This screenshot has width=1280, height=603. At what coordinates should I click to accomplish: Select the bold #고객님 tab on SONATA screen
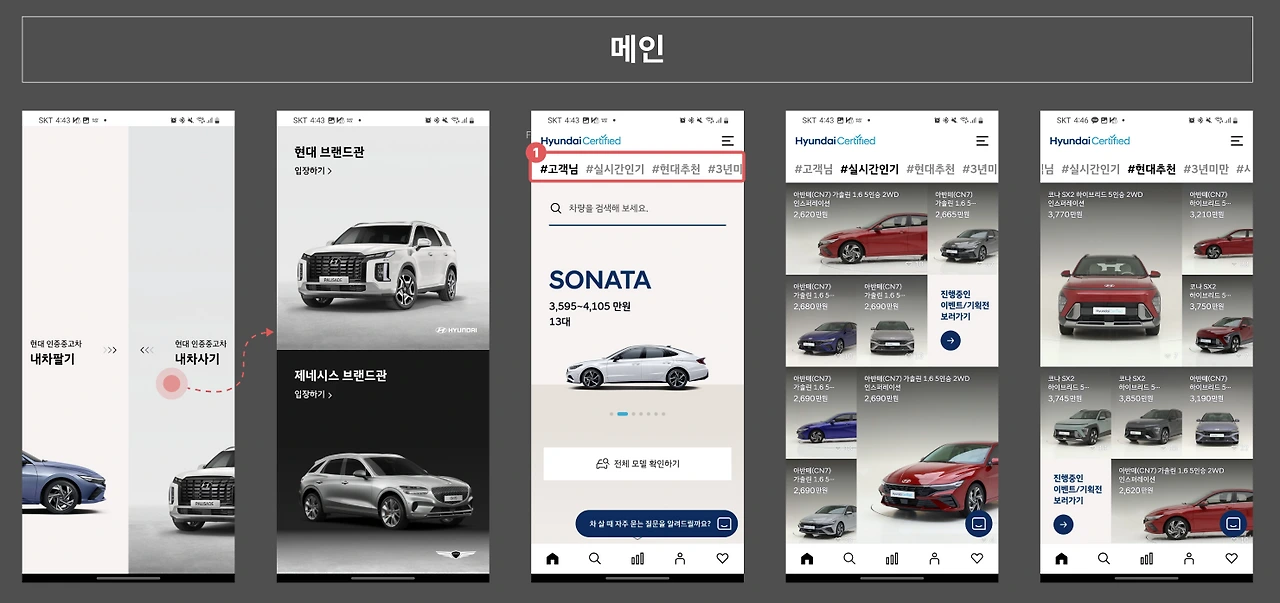pos(559,169)
